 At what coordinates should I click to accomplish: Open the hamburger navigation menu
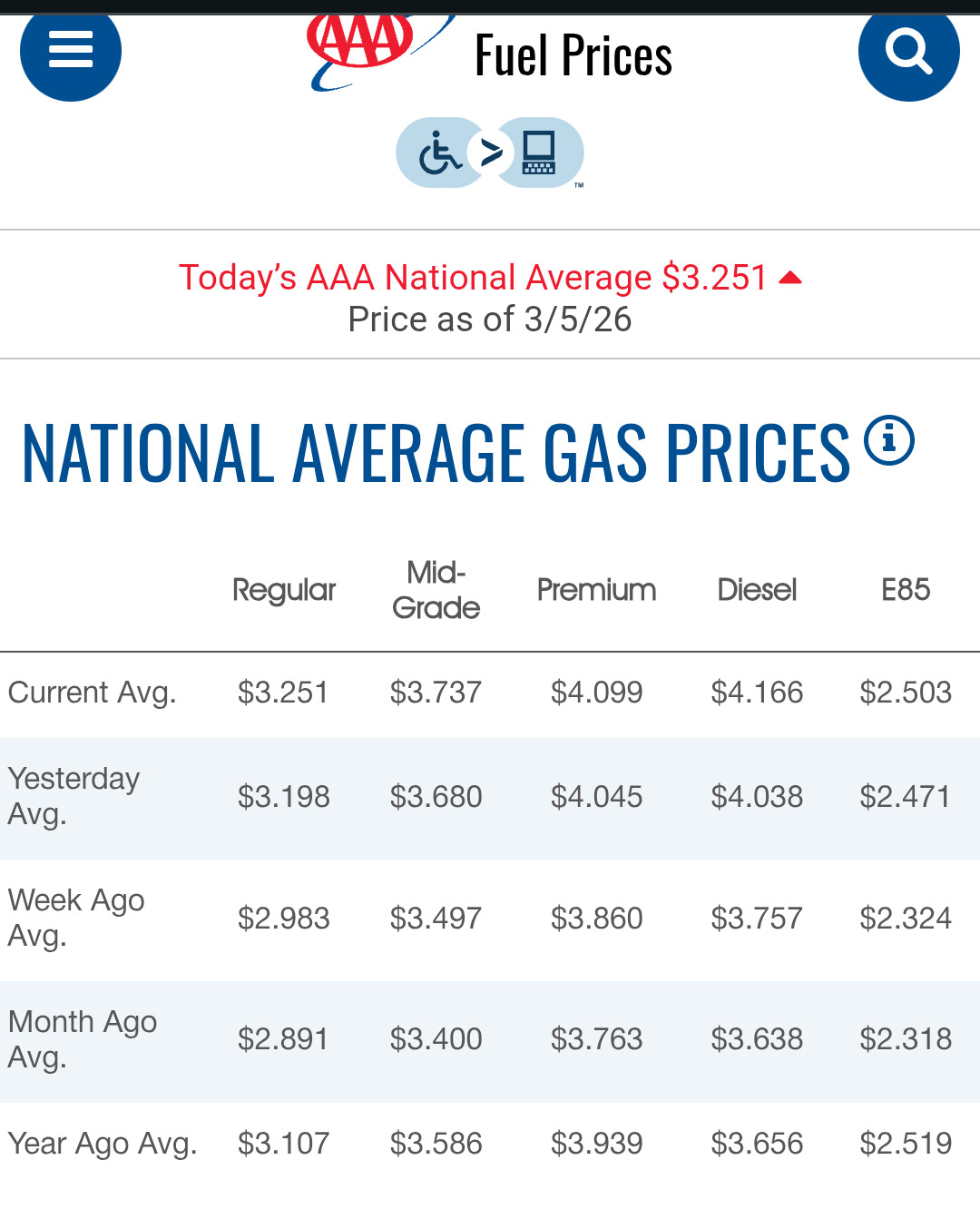tap(71, 50)
